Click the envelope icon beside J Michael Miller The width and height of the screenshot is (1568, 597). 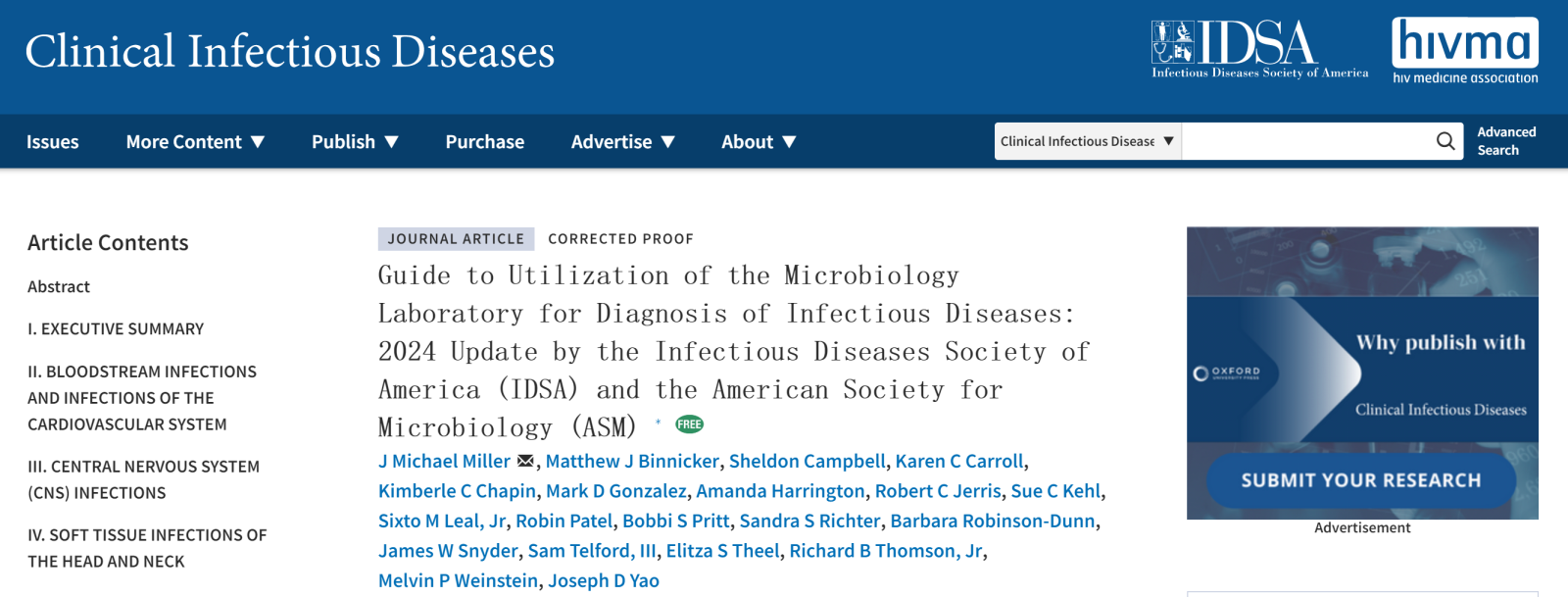[x=526, y=461]
